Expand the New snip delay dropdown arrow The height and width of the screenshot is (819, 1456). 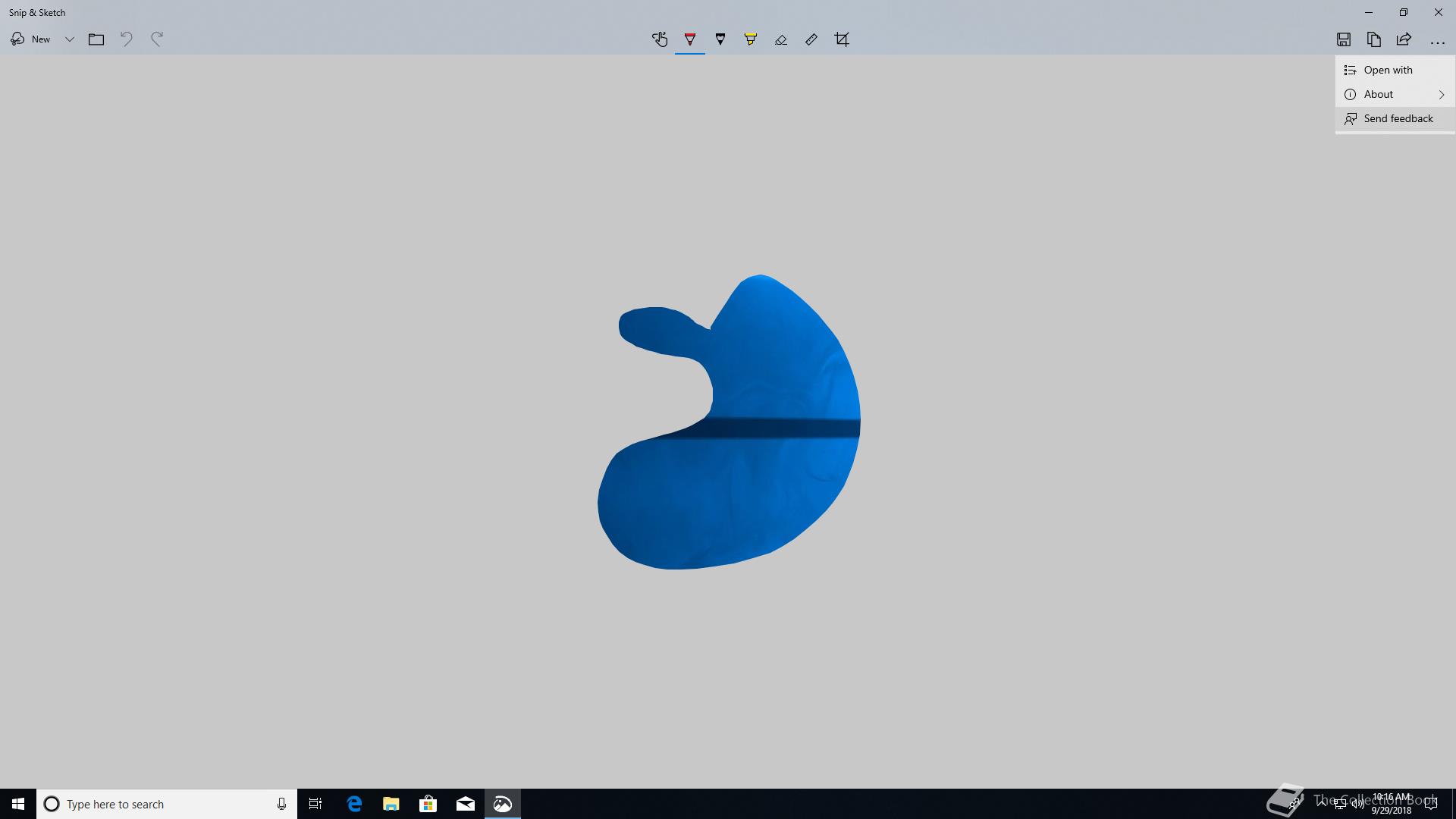69,39
